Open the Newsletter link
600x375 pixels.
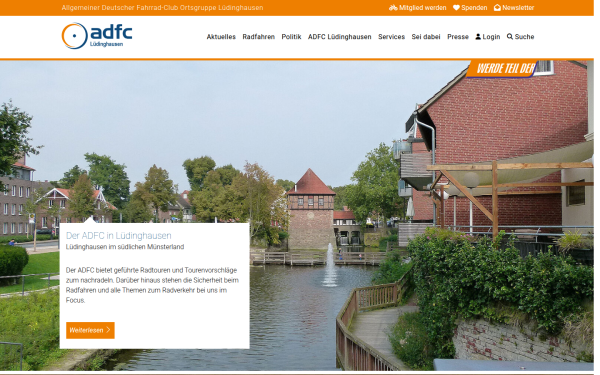514,8
